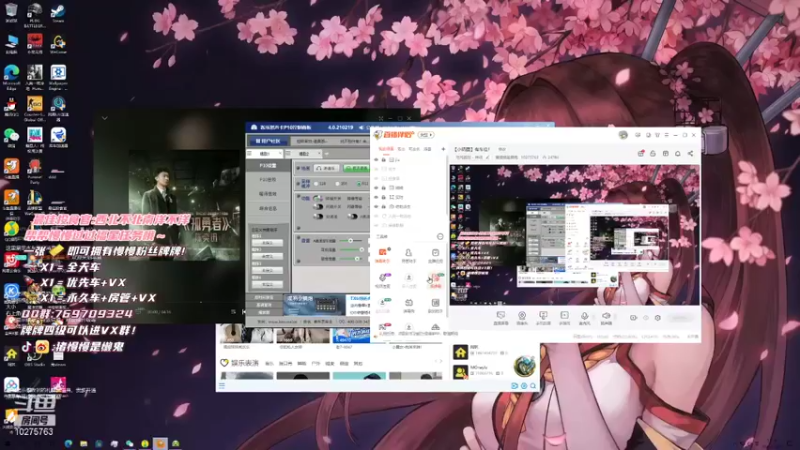Toggle eye visibility of the top source row

coord(377,160)
